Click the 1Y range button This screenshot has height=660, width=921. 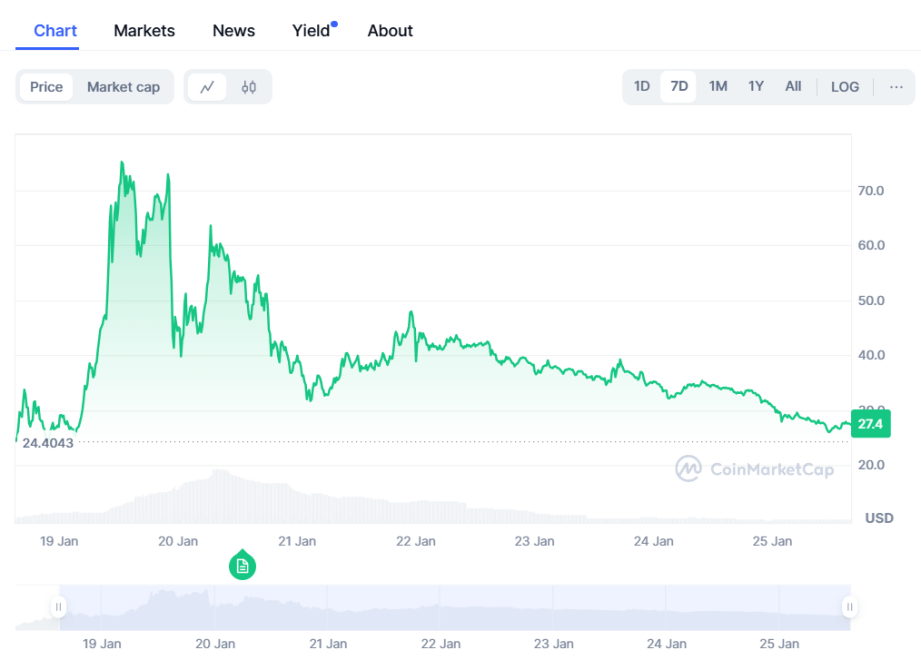[x=755, y=87]
